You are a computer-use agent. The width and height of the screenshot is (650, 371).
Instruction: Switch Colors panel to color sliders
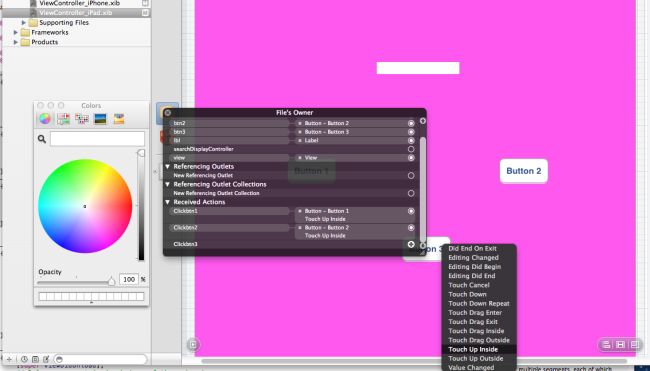[x=63, y=119]
